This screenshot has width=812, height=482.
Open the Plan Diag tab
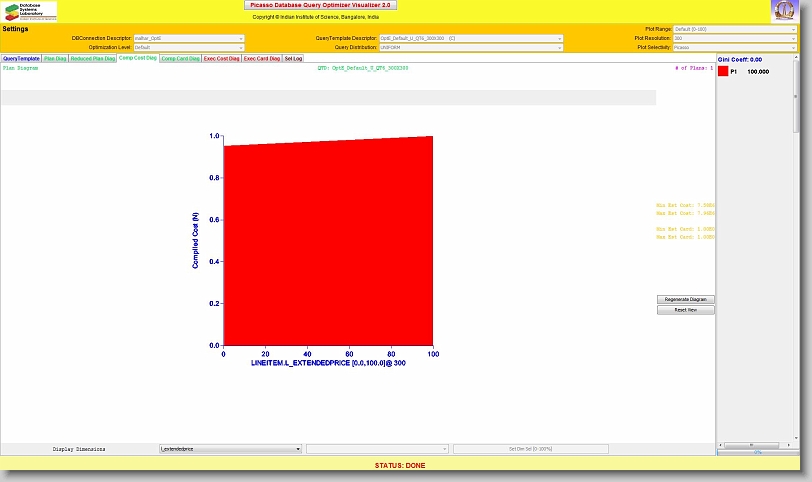pyautogui.click(x=55, y=59)
